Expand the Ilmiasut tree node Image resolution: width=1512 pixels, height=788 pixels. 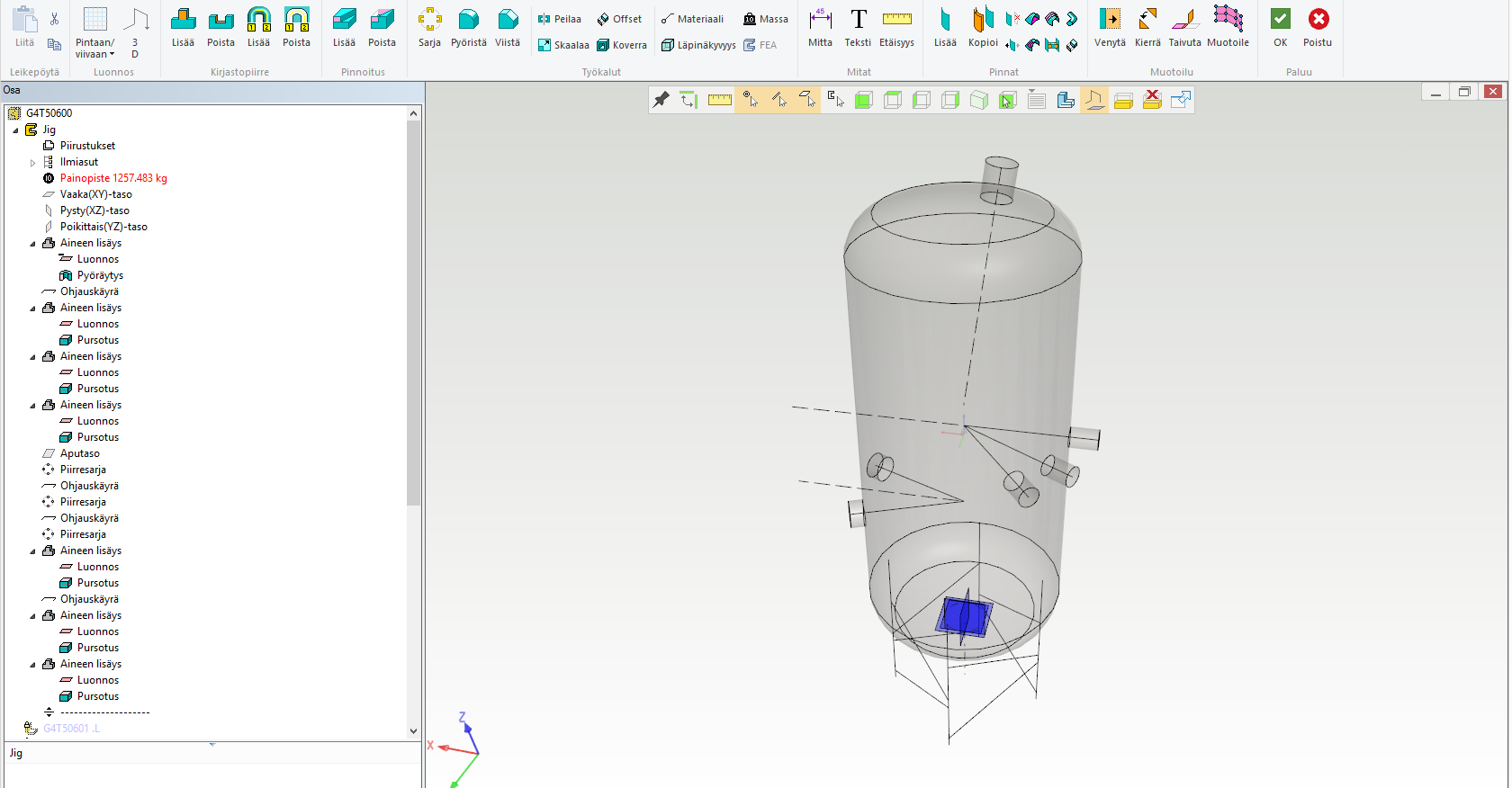pos(33,163)
